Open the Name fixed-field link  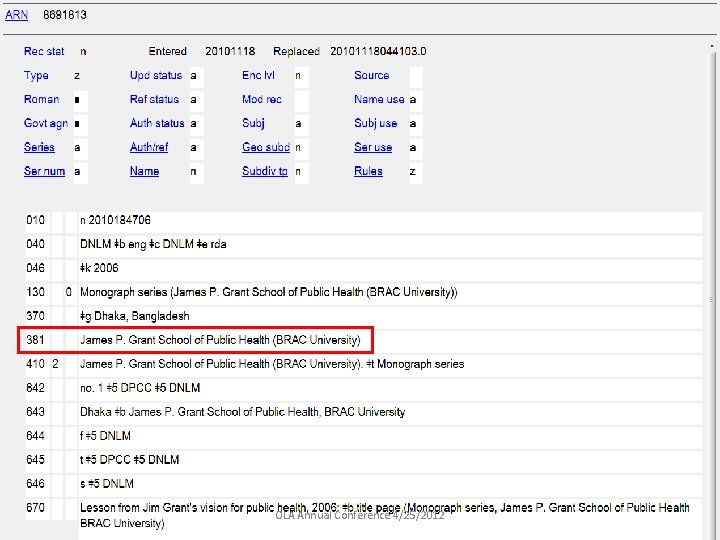144,171
